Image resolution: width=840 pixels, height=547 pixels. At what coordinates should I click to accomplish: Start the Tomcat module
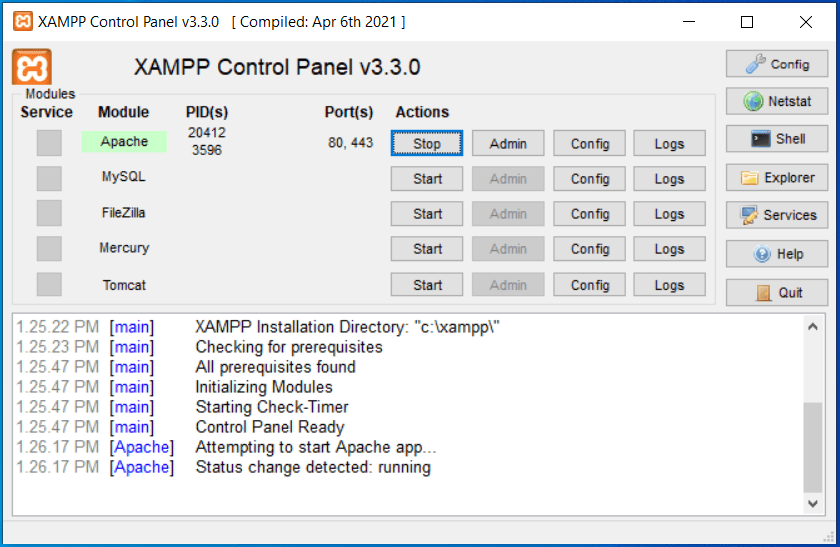click(427, 284)
